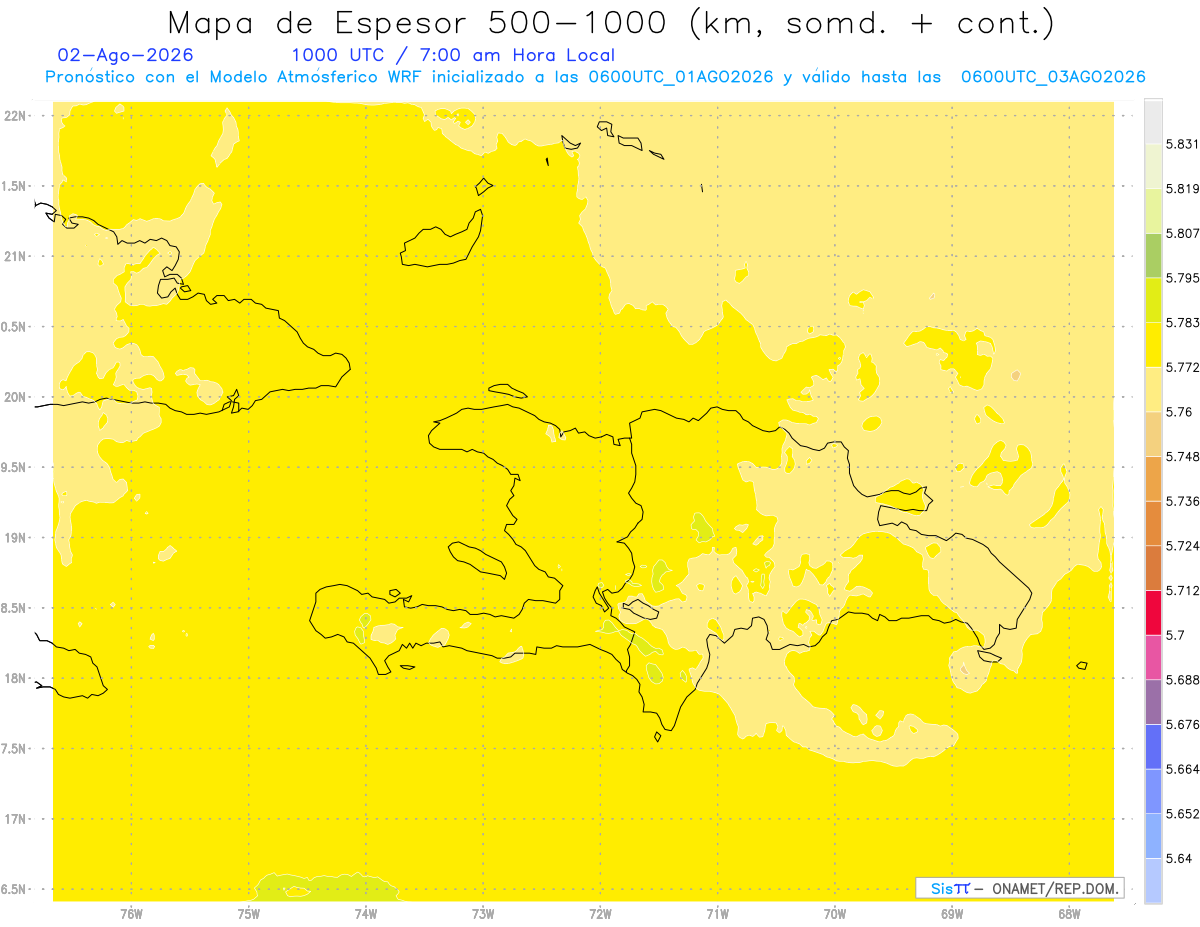Screen dimensions: 1200x927
Task: Click the '1000 UTC / 7:00 am Hora Local' text
Action: (453, 56)
